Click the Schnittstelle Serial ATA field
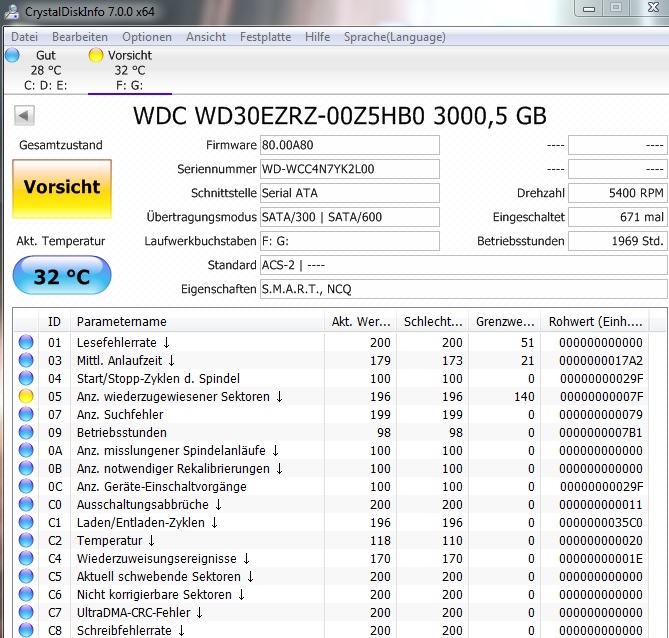 349,193
